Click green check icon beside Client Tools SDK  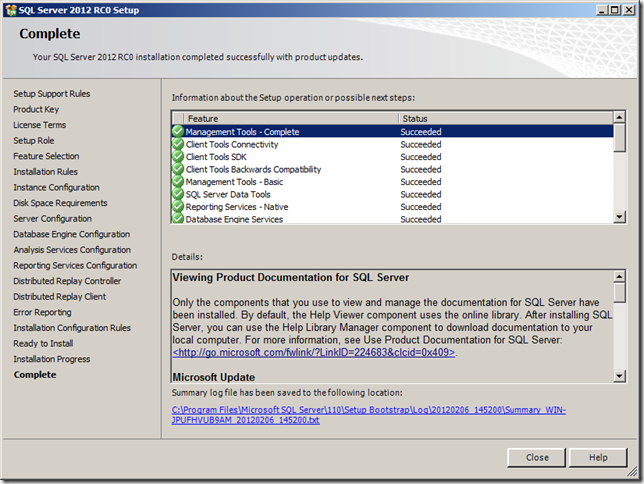(x=178, y=157)
